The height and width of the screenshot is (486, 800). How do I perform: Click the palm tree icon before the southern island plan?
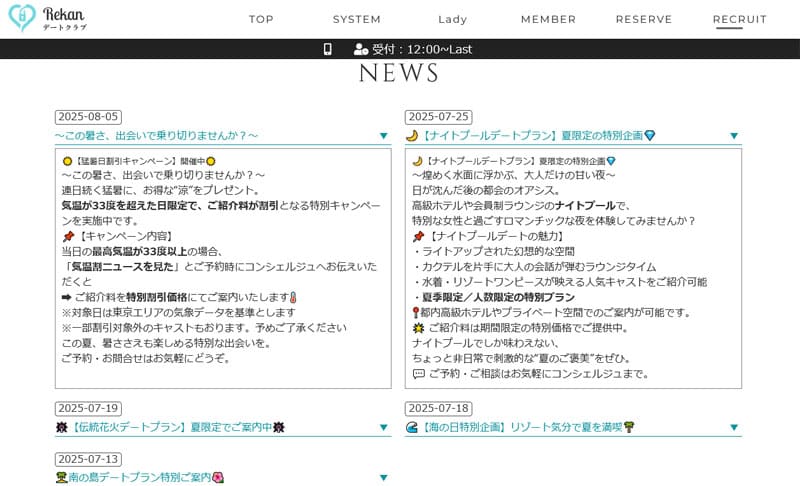tap(61, 477)
